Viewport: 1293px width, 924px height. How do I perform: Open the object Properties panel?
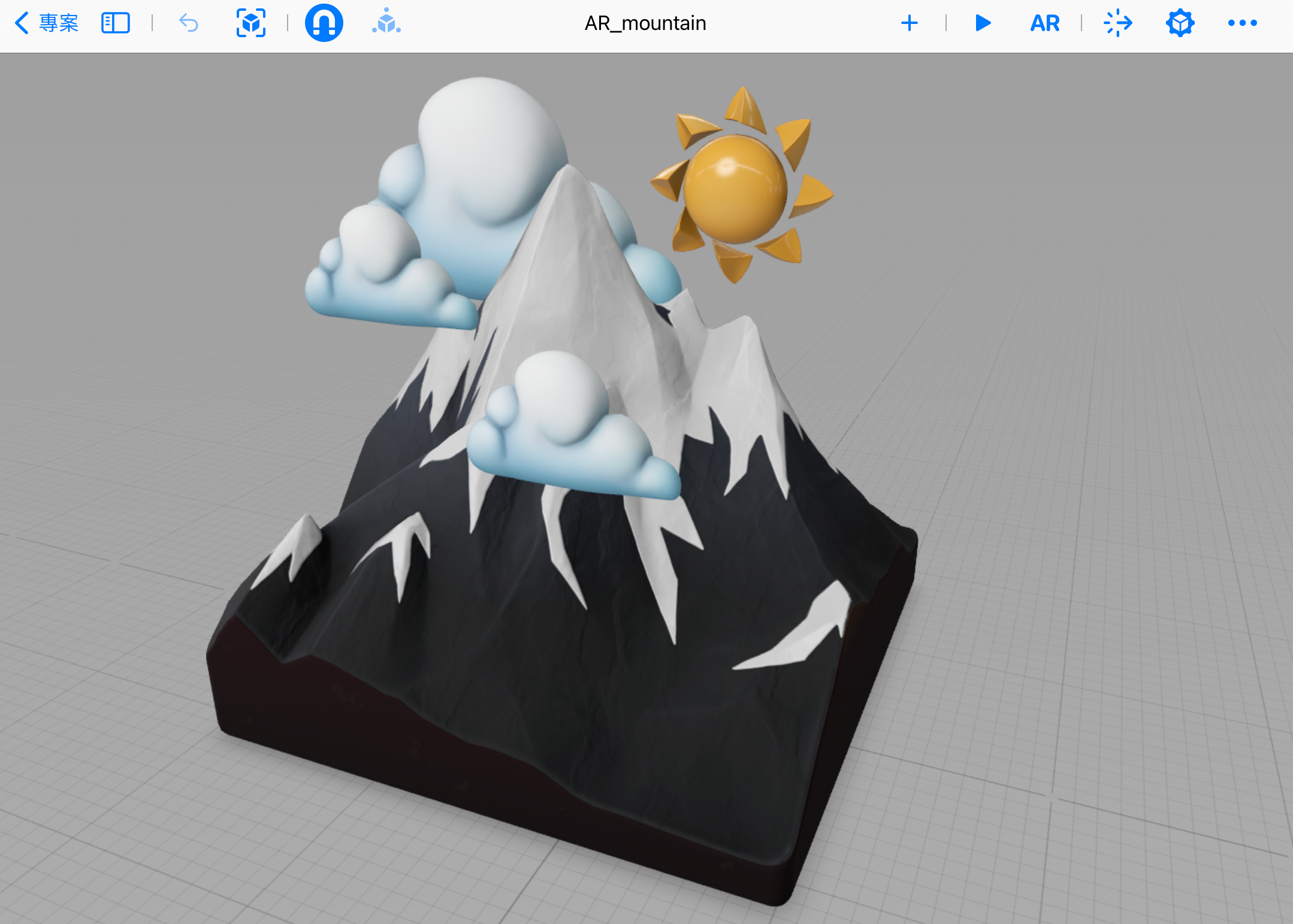coord(1180,23)
